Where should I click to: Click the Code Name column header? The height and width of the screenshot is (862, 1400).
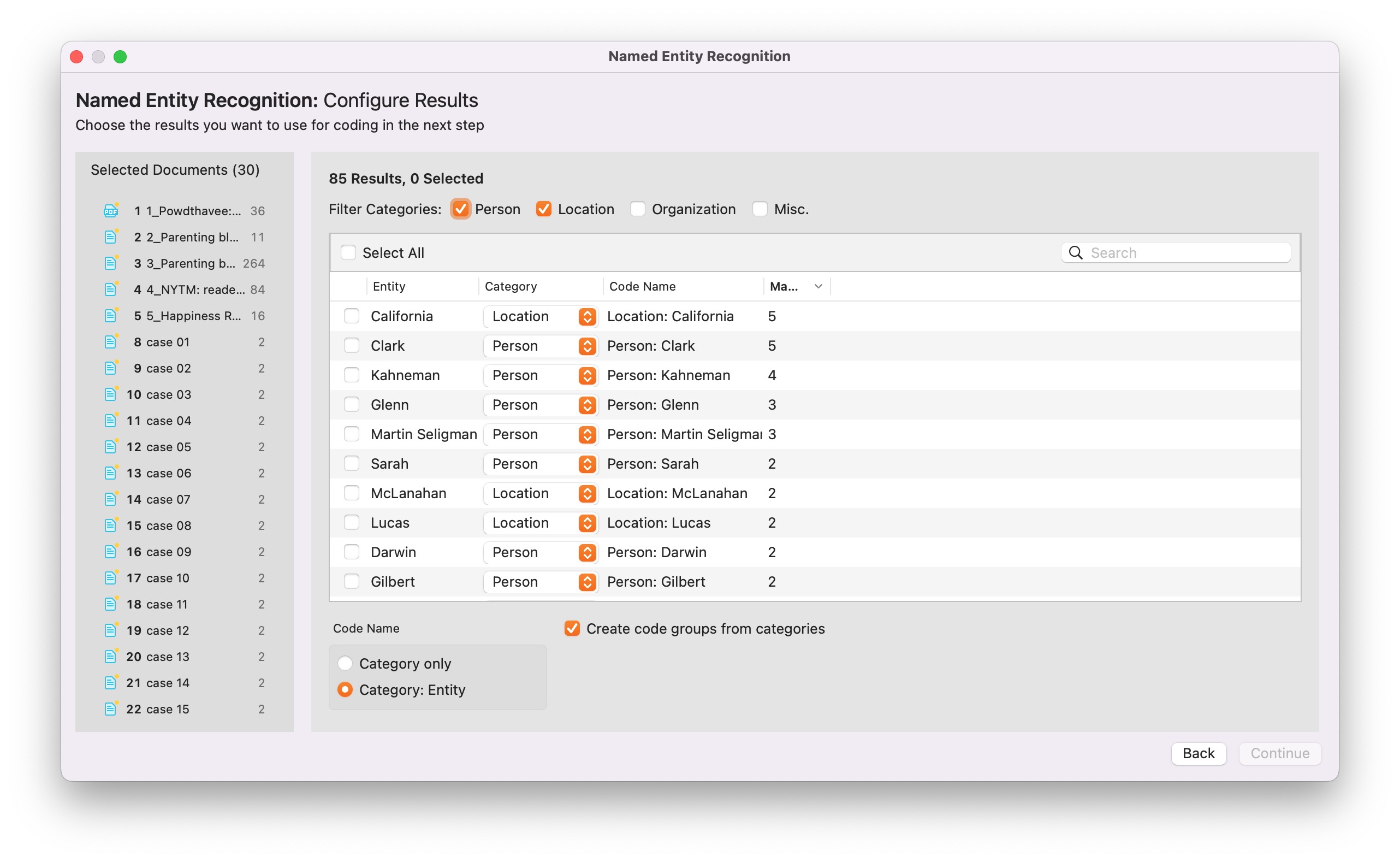click(x=642, y=286)
